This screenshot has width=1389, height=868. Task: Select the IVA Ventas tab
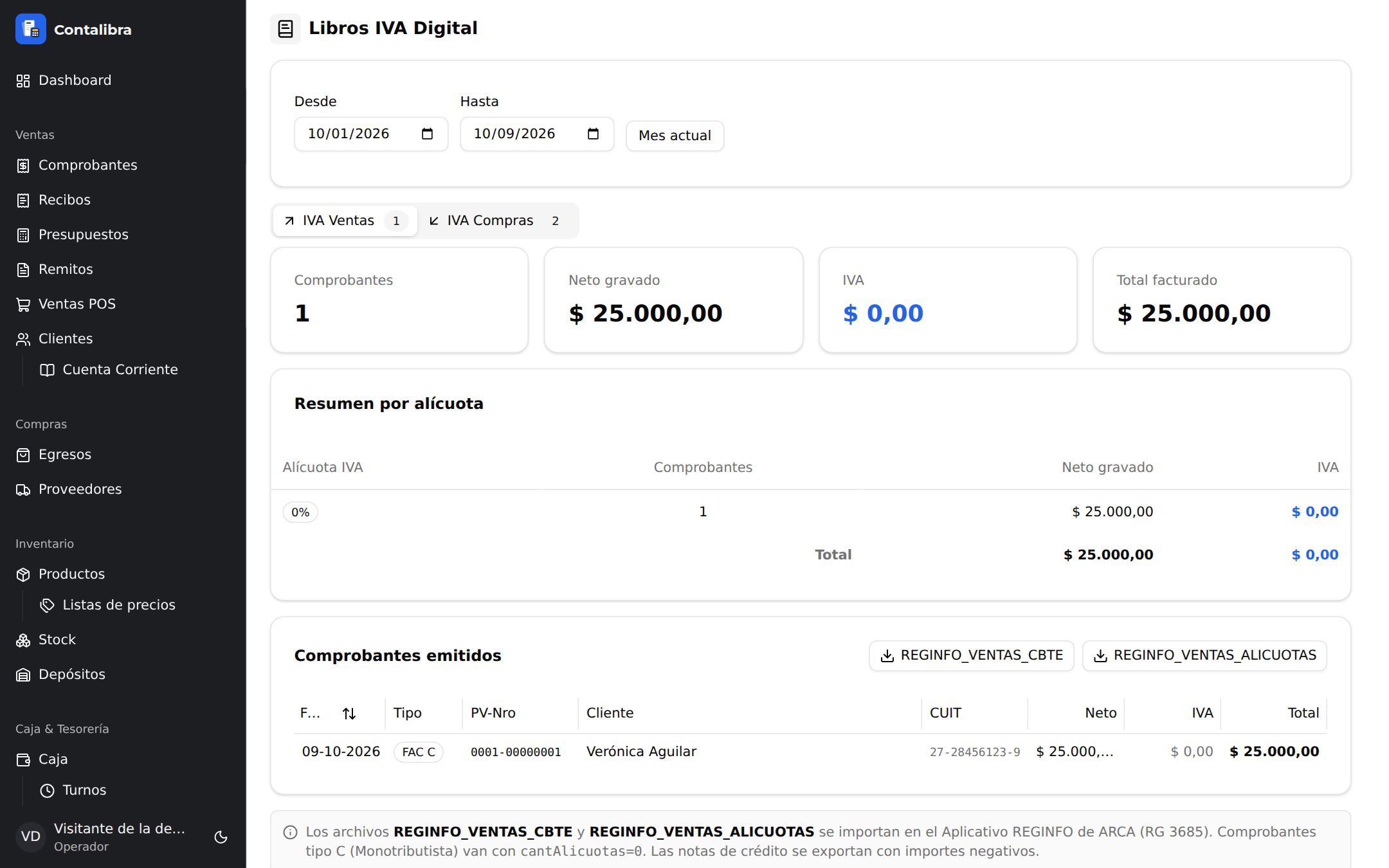(345, 221)
